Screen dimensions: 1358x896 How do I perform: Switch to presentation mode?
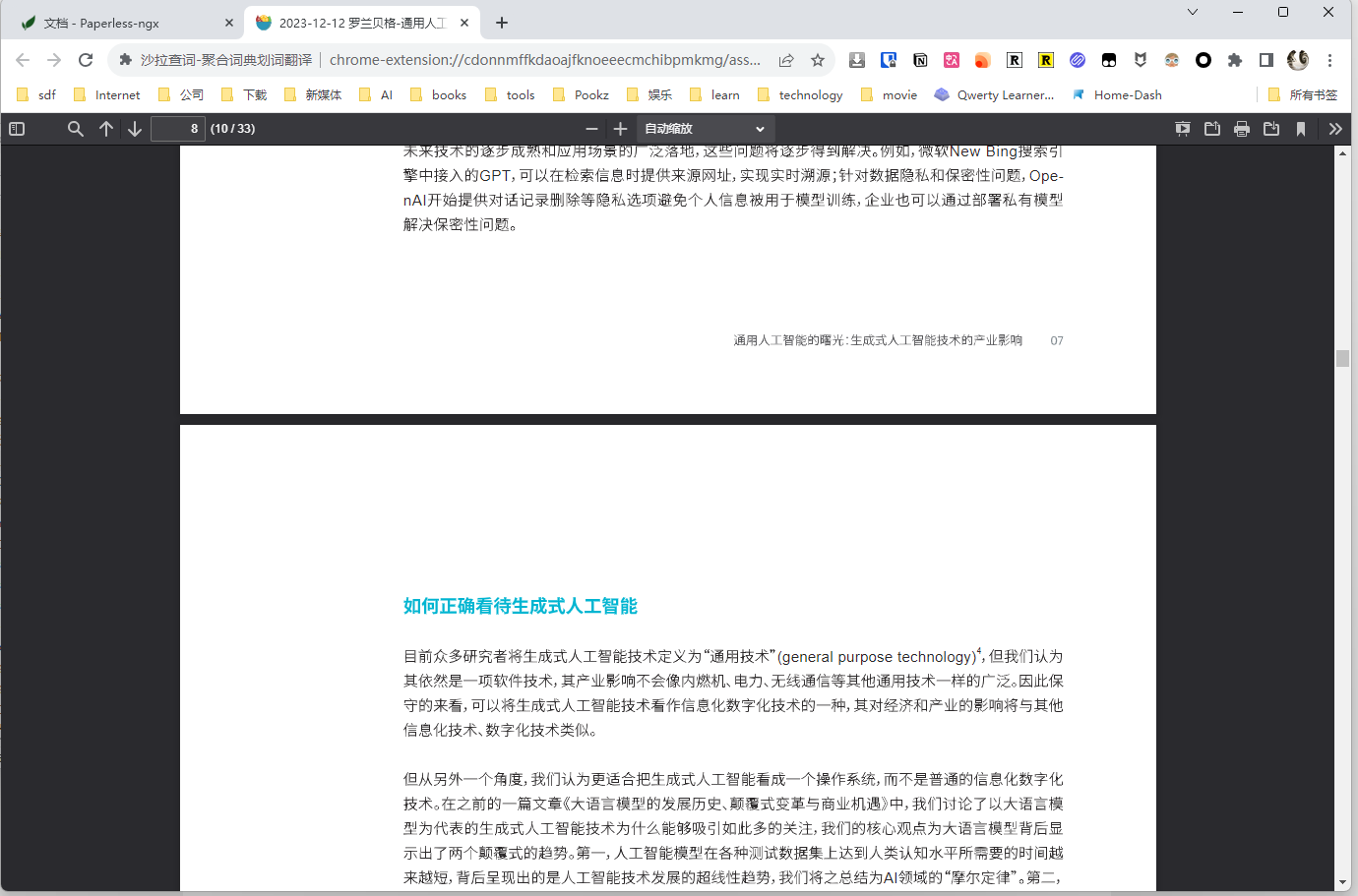[1183, 129]
